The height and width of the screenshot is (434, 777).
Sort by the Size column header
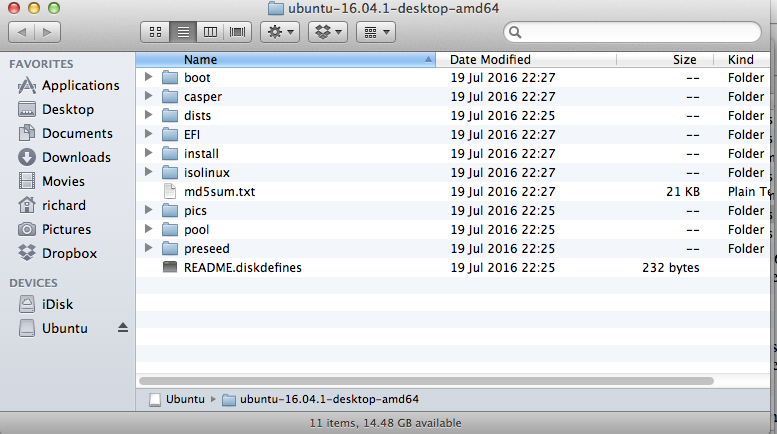point(665,59)
